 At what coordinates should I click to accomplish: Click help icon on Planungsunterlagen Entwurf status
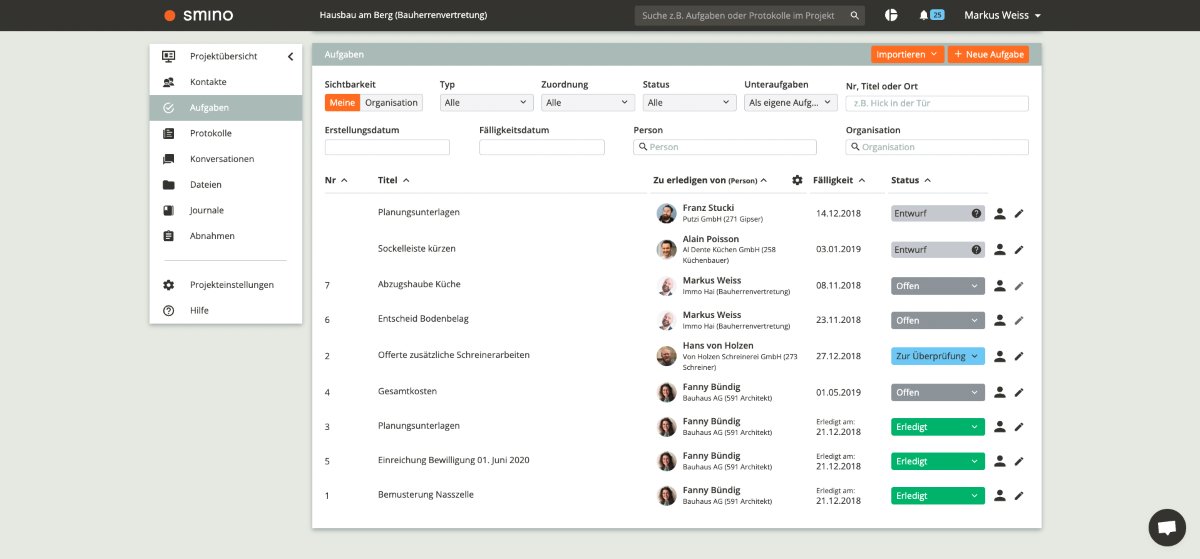(977, 213)
